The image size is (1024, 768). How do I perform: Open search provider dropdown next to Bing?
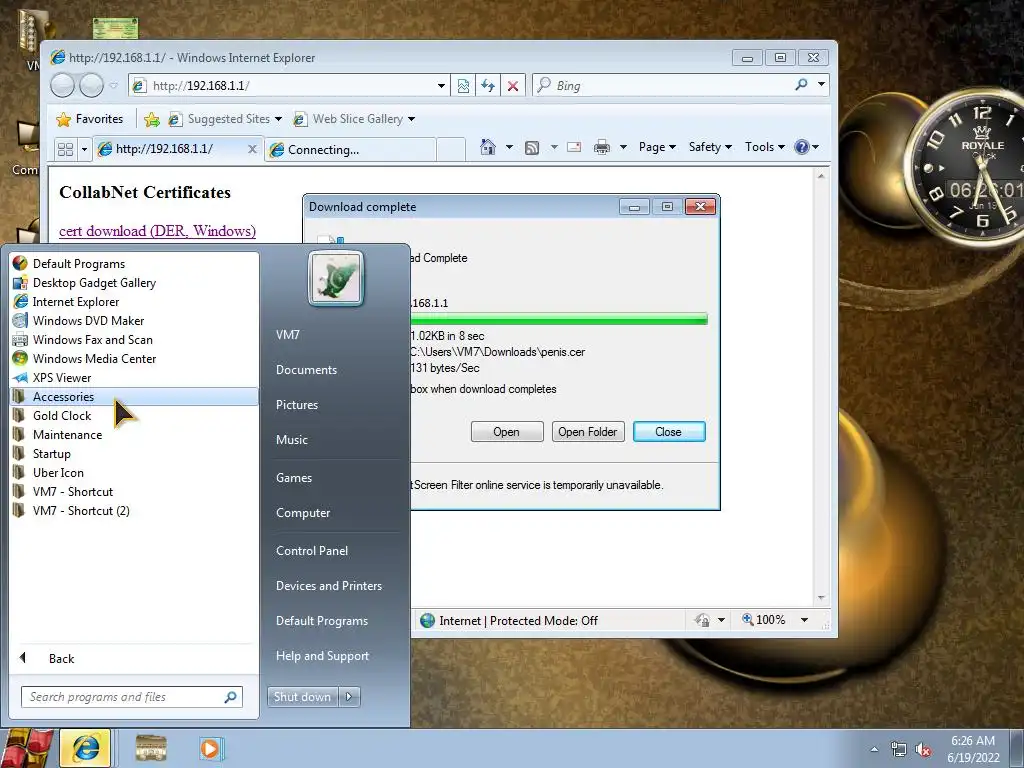(x=822, y=84)
